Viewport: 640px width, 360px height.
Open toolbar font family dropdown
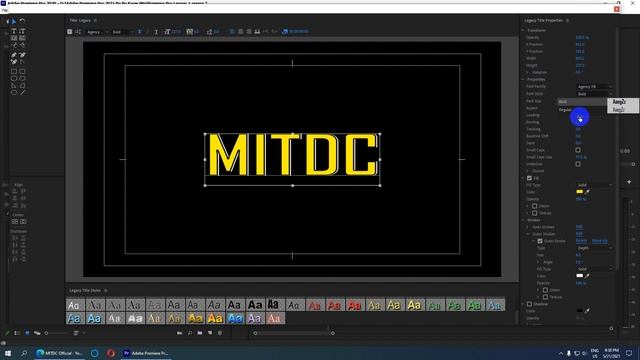point(97,31)
